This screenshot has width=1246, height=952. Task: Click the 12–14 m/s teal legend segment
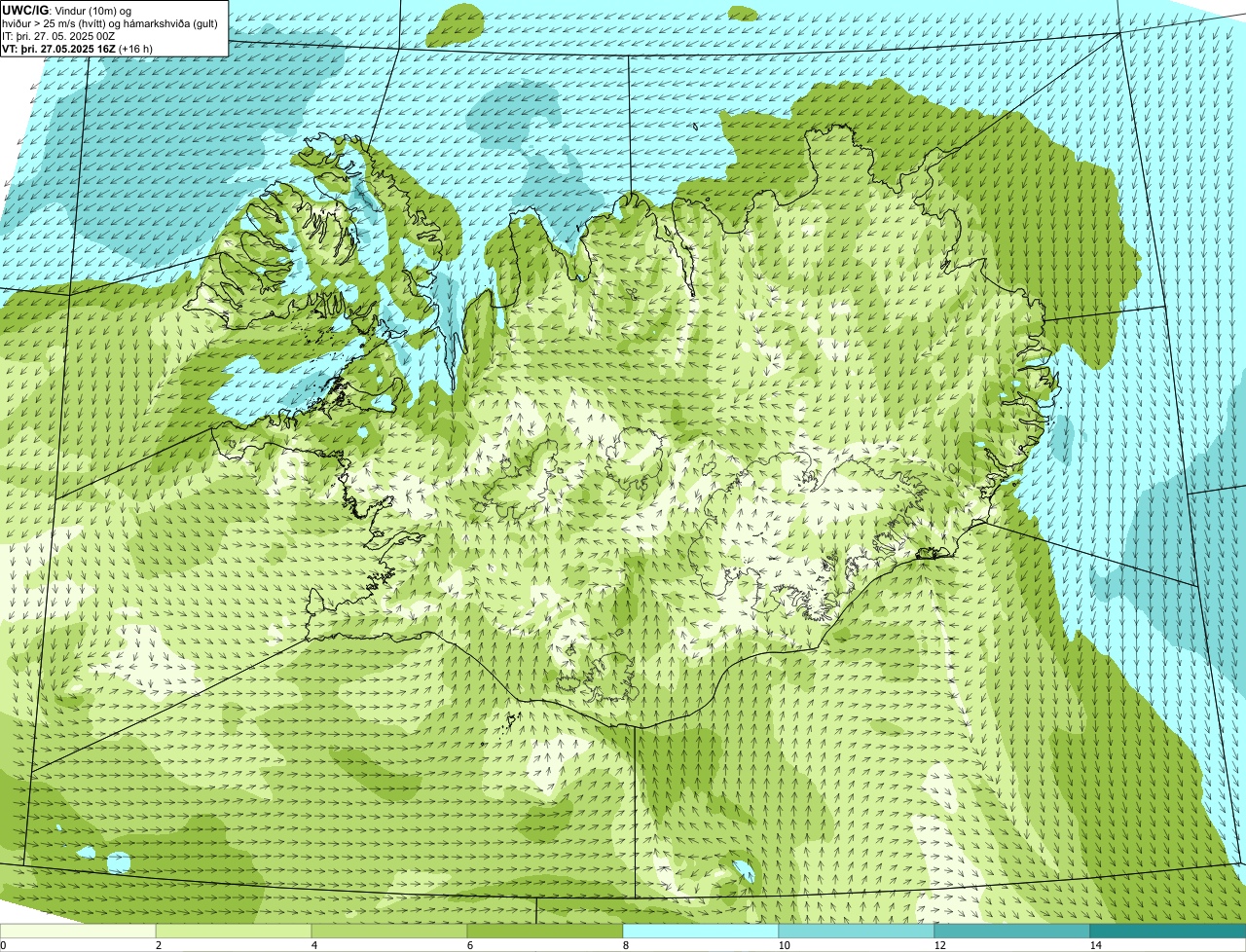[1012, 931]
